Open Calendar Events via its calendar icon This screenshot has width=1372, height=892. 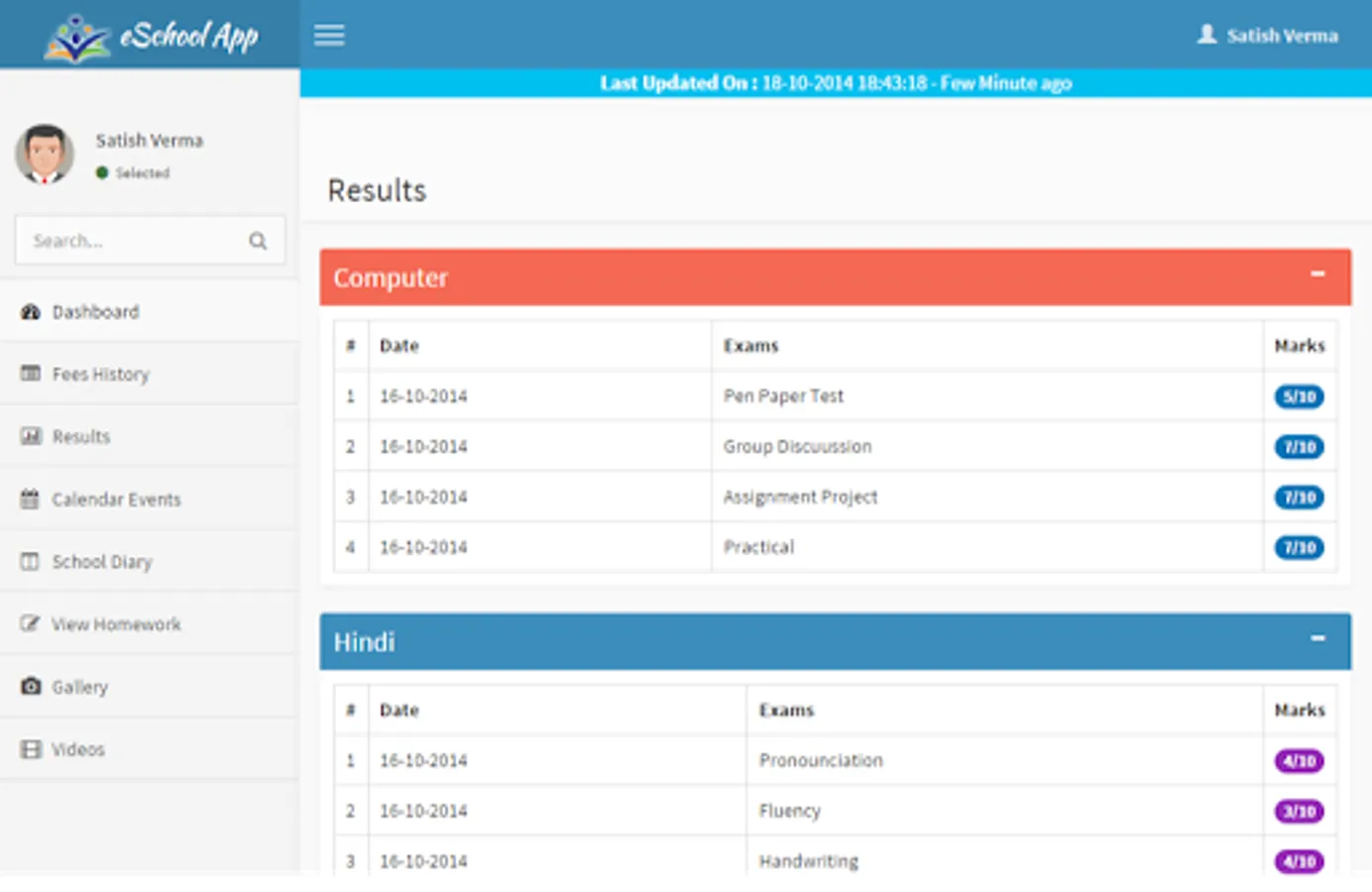pyautogui.click(x=30, y=499)
